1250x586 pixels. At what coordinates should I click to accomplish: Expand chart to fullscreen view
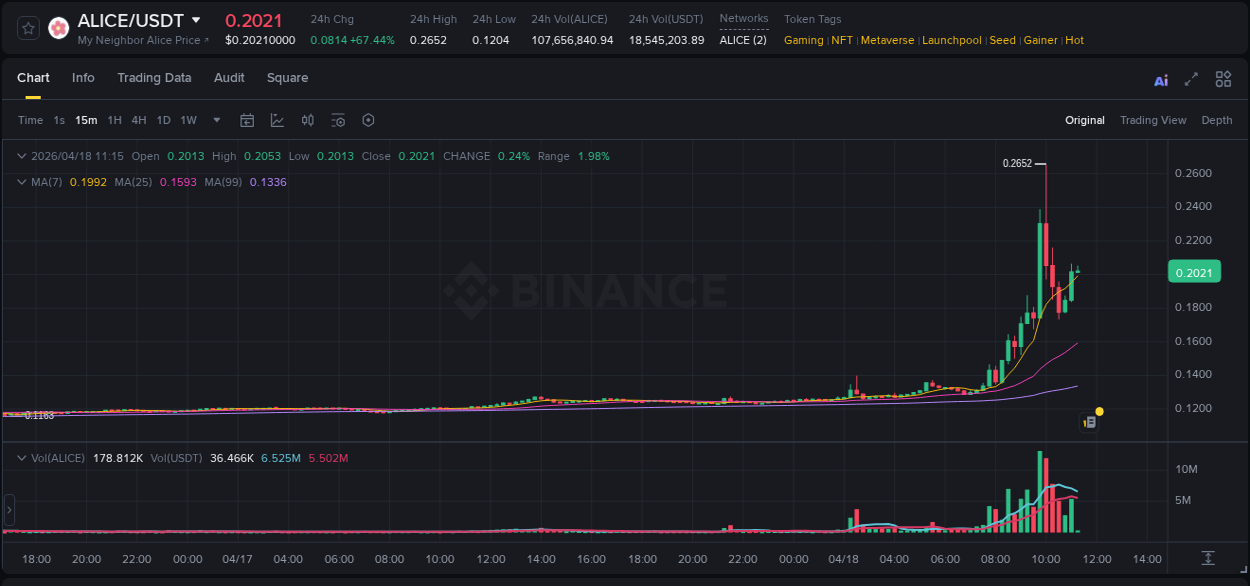(x=1192, y=78)
